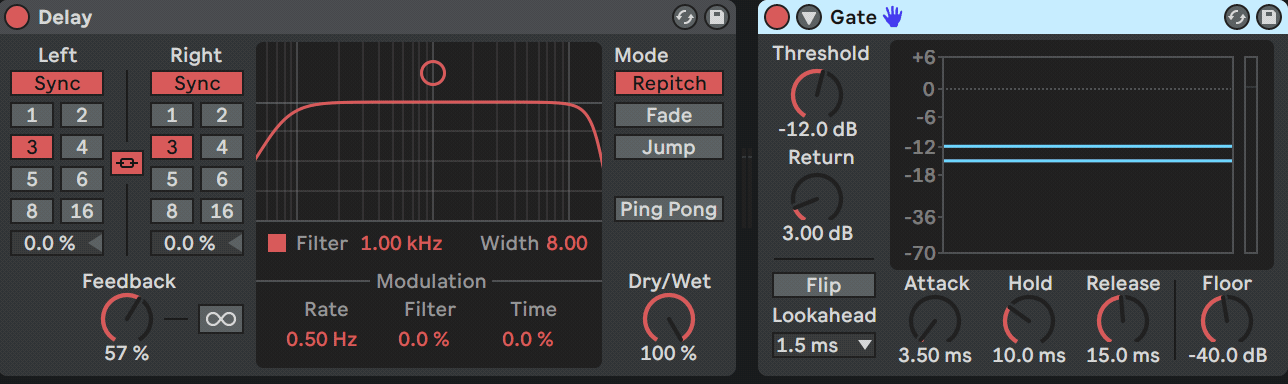
Task: Select Right delay time 16
Action: click(222, 211)
